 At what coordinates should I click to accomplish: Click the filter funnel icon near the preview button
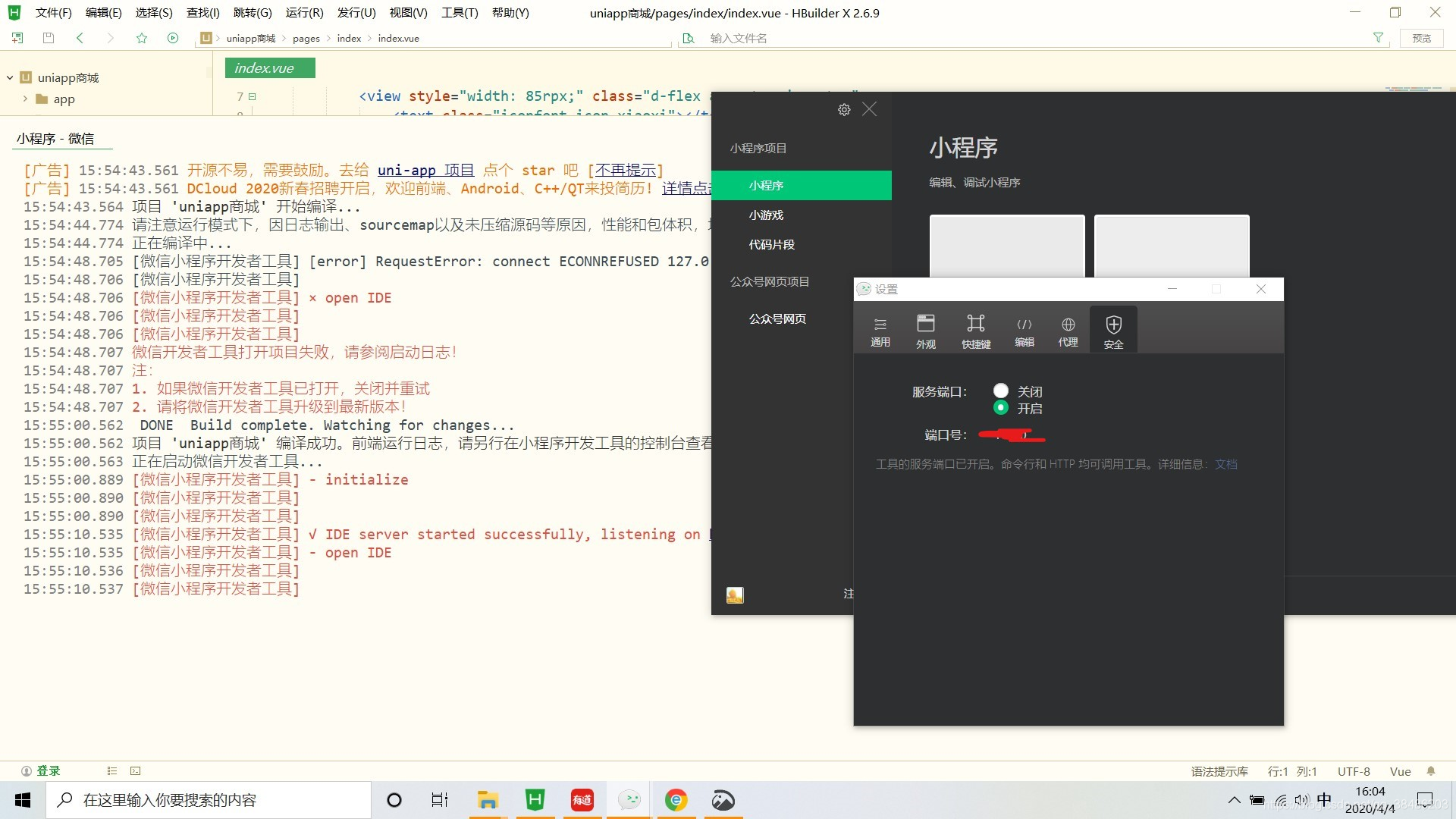coord(1379,38)
